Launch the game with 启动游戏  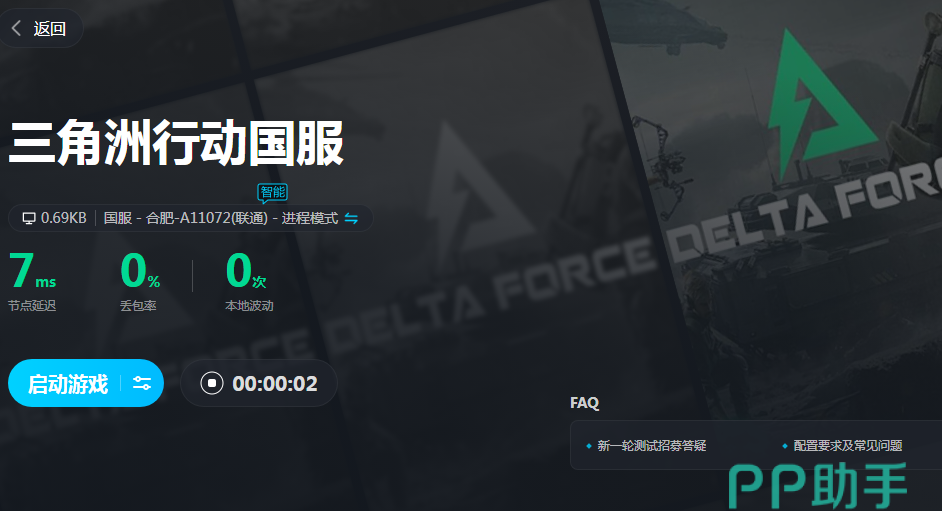[x=67, y=384]
